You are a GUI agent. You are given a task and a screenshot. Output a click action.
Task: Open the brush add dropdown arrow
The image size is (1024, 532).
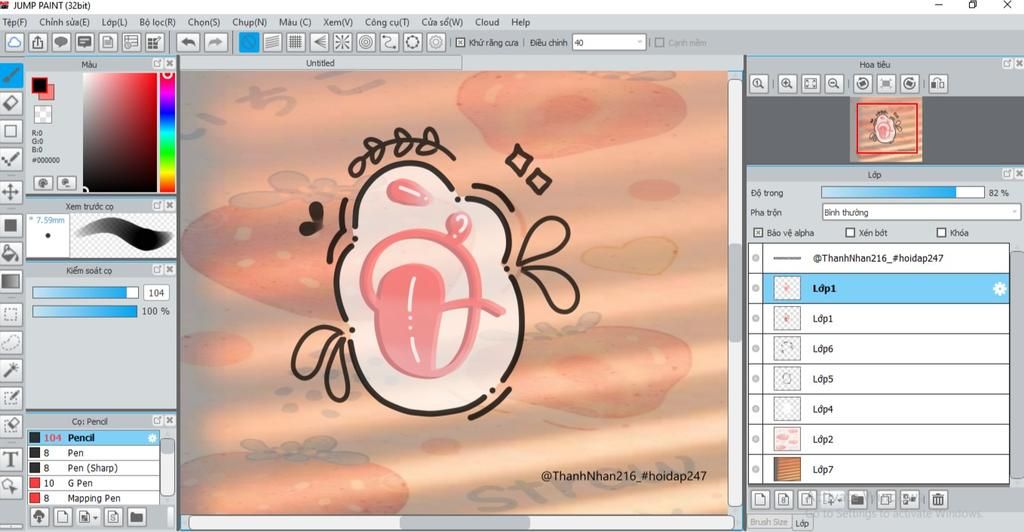coord(97,518)
